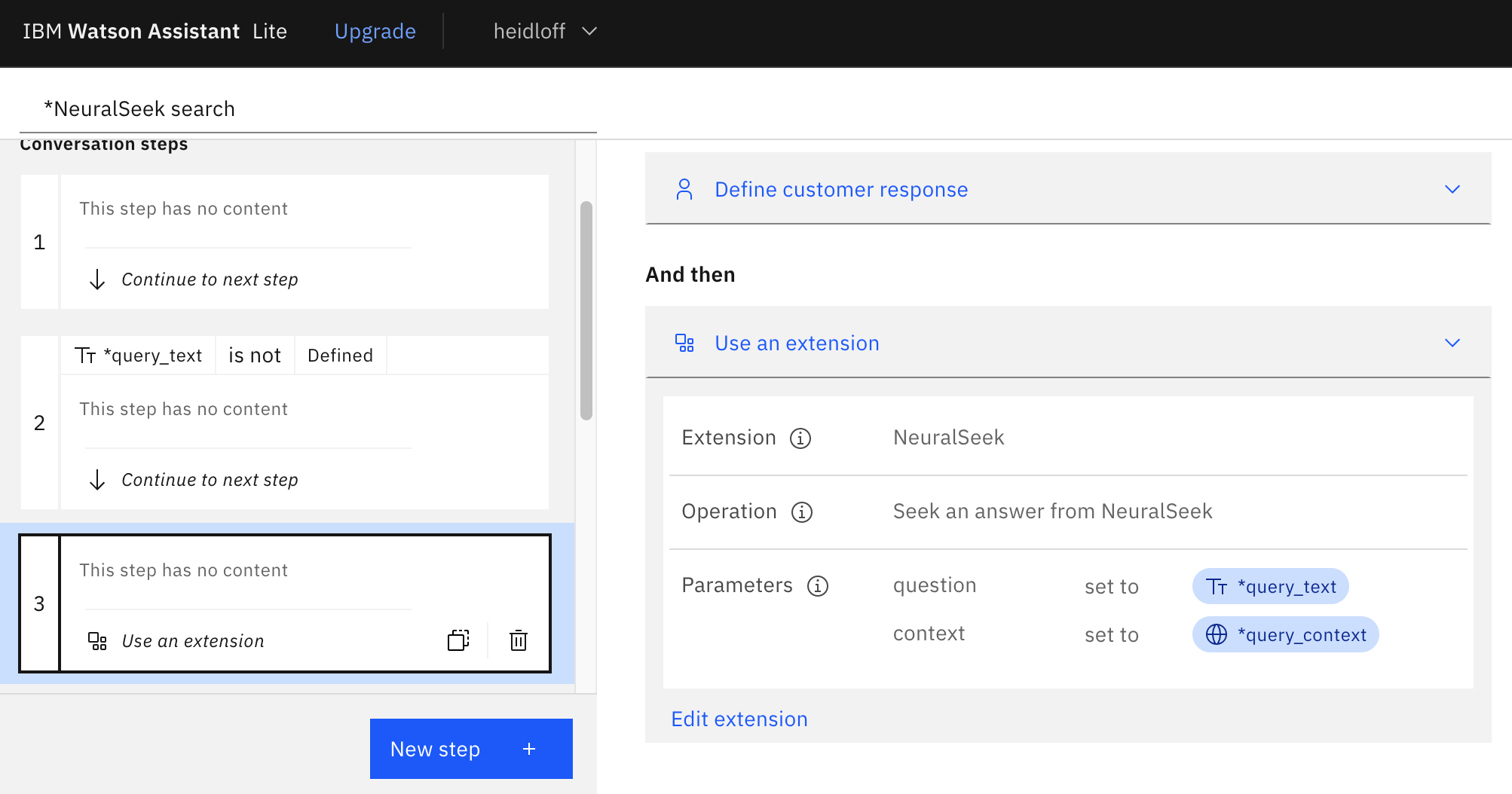Click 'Seek an answer from NeuralSeek' operation text
Screen dimensions: 1512x794
pyautogui.click(x=1053, y=512)
